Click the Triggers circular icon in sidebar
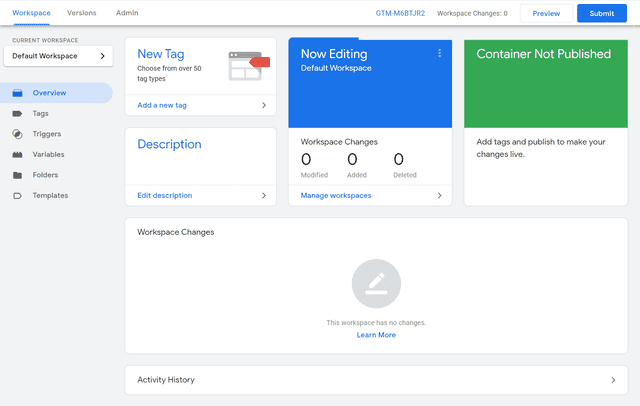Viewport: 640px width, 406px height. click(x=17, y=134)
